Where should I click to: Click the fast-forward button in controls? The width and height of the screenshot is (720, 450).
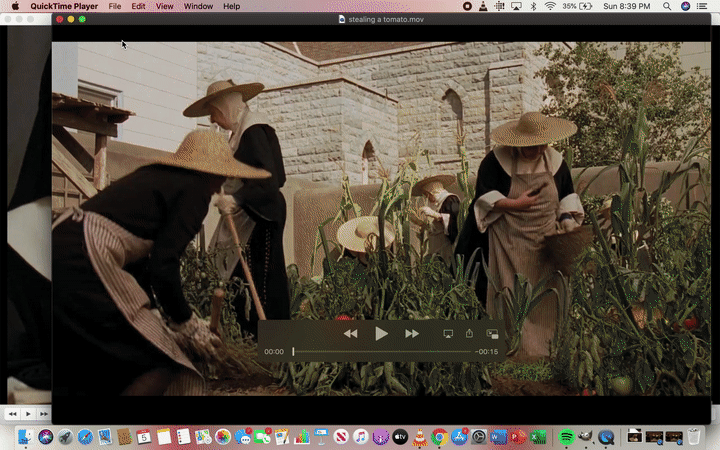[412, 334]
